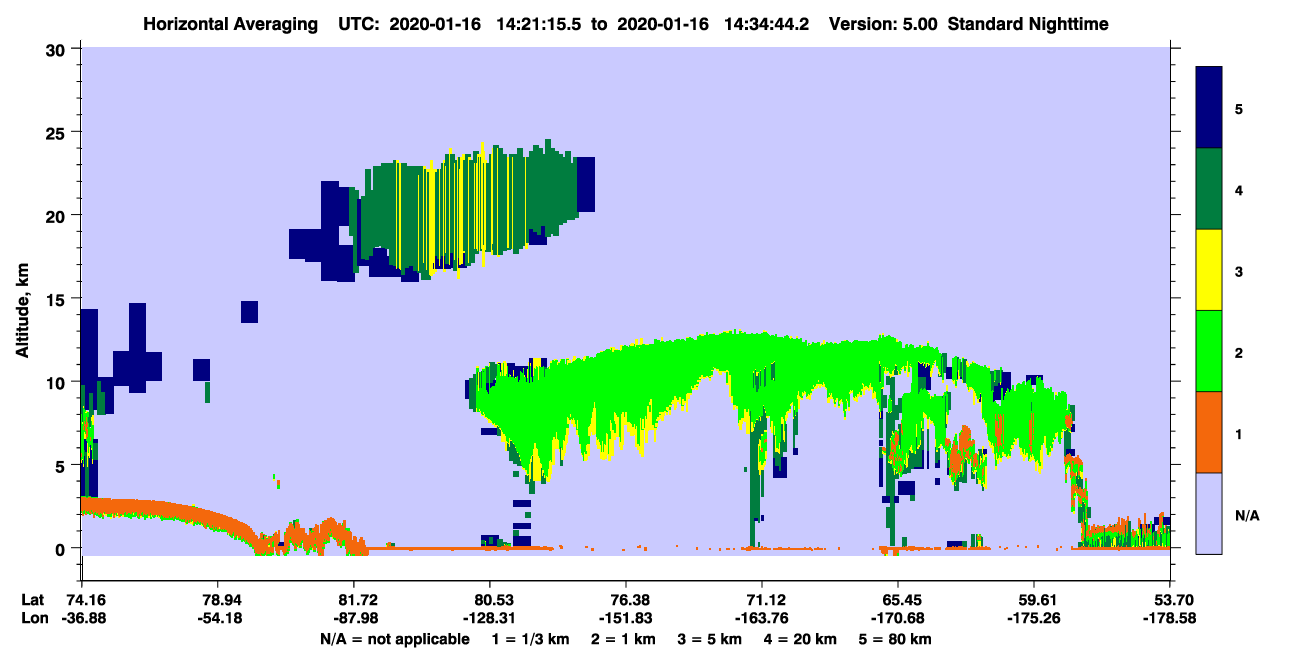The image size is (1300, 667).
Task: Click the bright green level 2 colorbar segment
Action: (x=1209, y=351)
